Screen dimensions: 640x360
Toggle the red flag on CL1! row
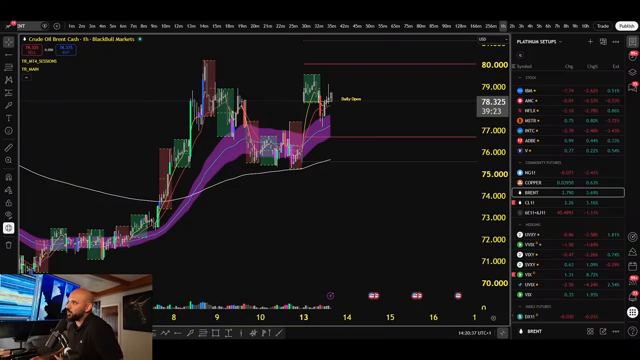click(x=513, y=202)
